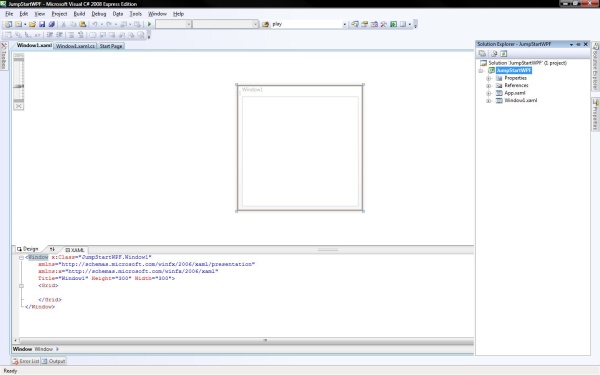Click the New Project toolbar icon

tap(8, 24)
